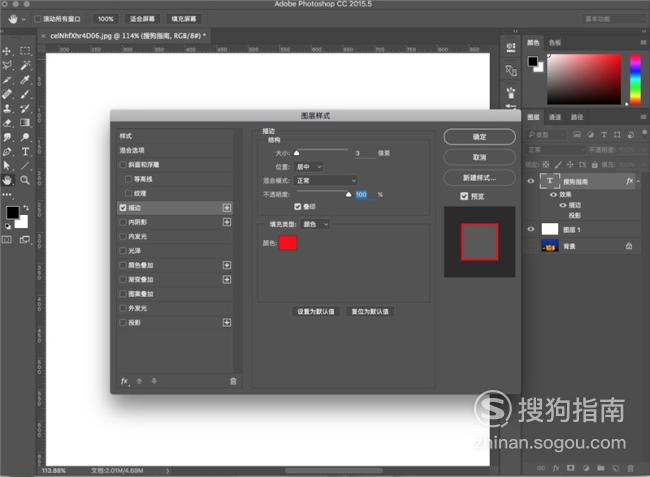
Task: Hide the 图层 1 layer eye icon
Action: pyautogui.click(x=531, y=229)
